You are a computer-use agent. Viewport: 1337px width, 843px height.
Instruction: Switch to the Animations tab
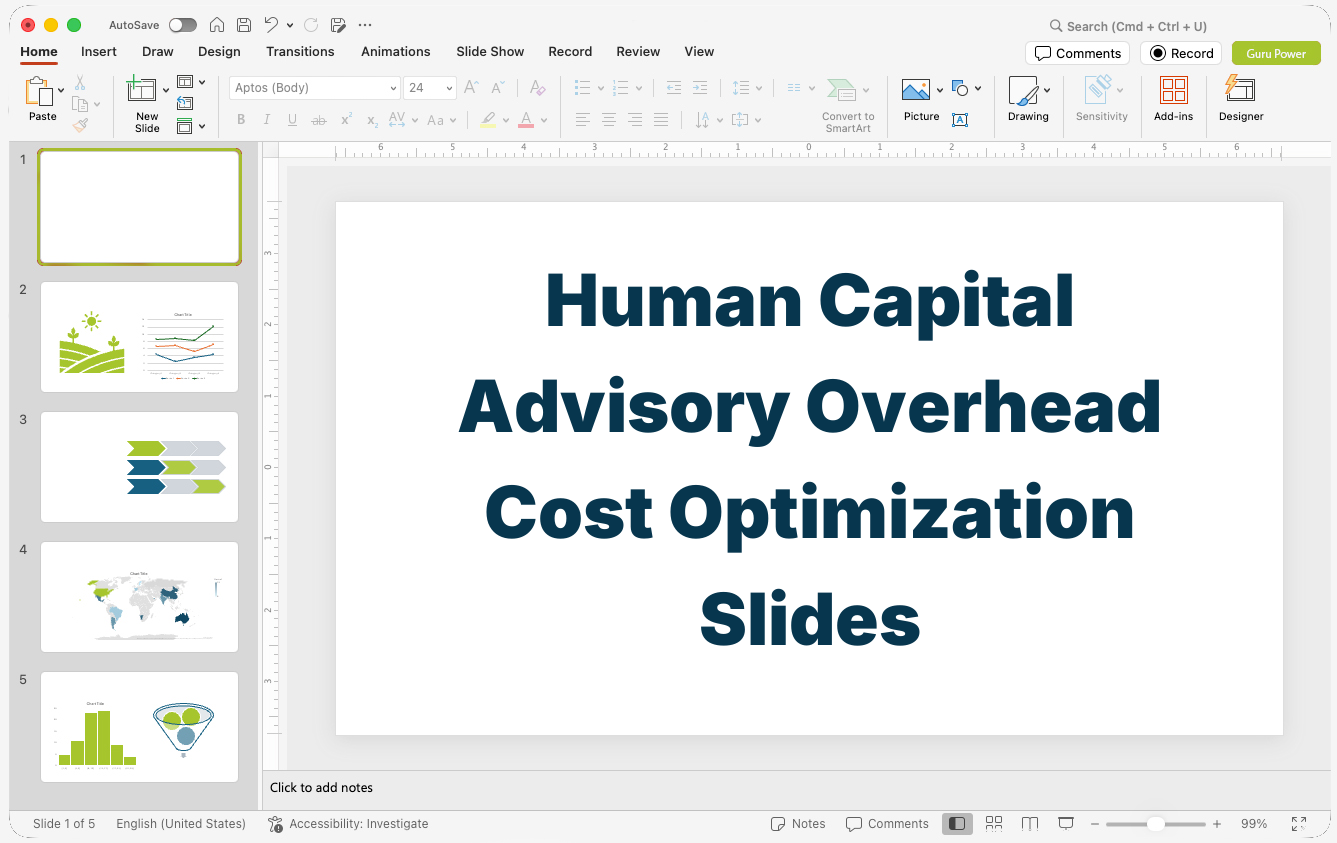pyautogui.click(x=396, y=52)
